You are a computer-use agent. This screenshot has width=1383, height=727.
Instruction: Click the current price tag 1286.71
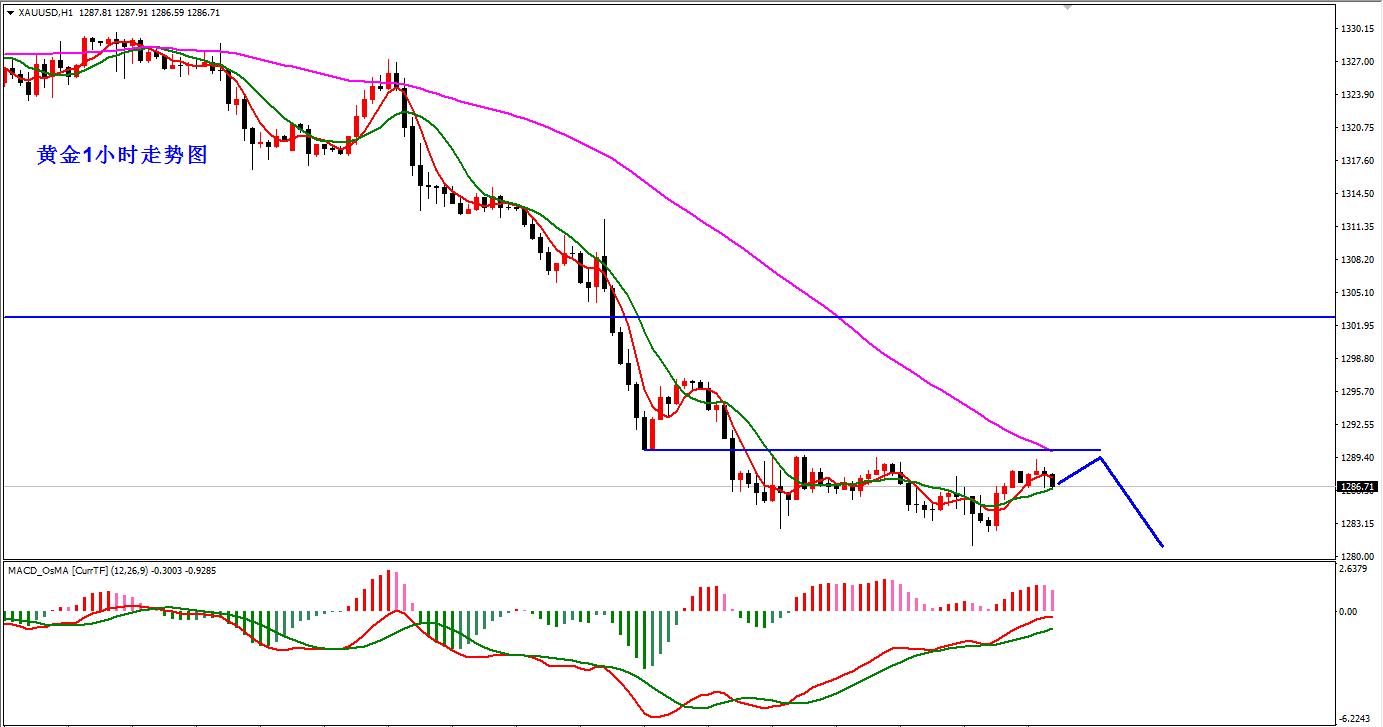pyautogui.click(x=1357, y=487)
